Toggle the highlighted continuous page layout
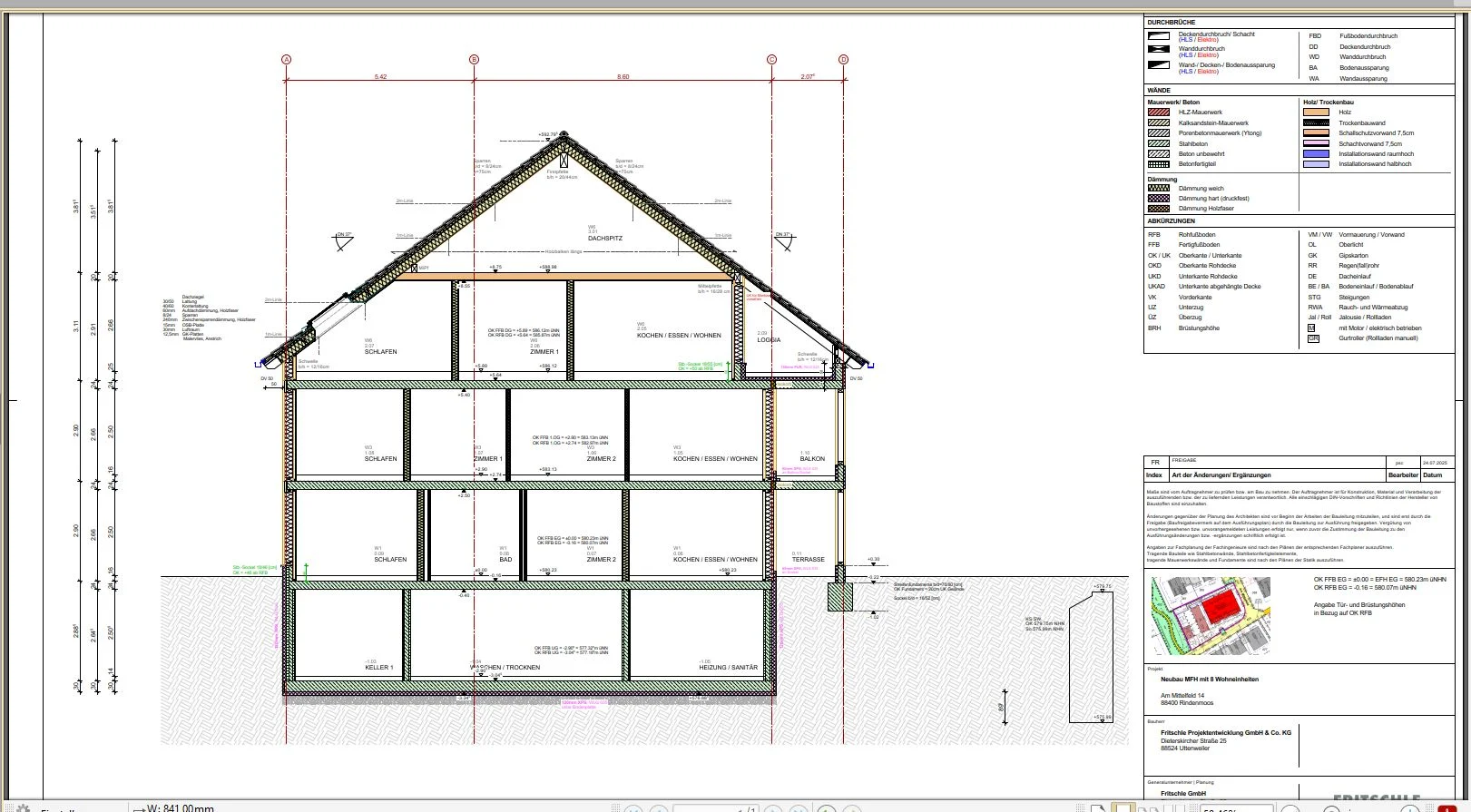Image resolution: width=1471 pixels, height=812 pixels. (1124, 809)
